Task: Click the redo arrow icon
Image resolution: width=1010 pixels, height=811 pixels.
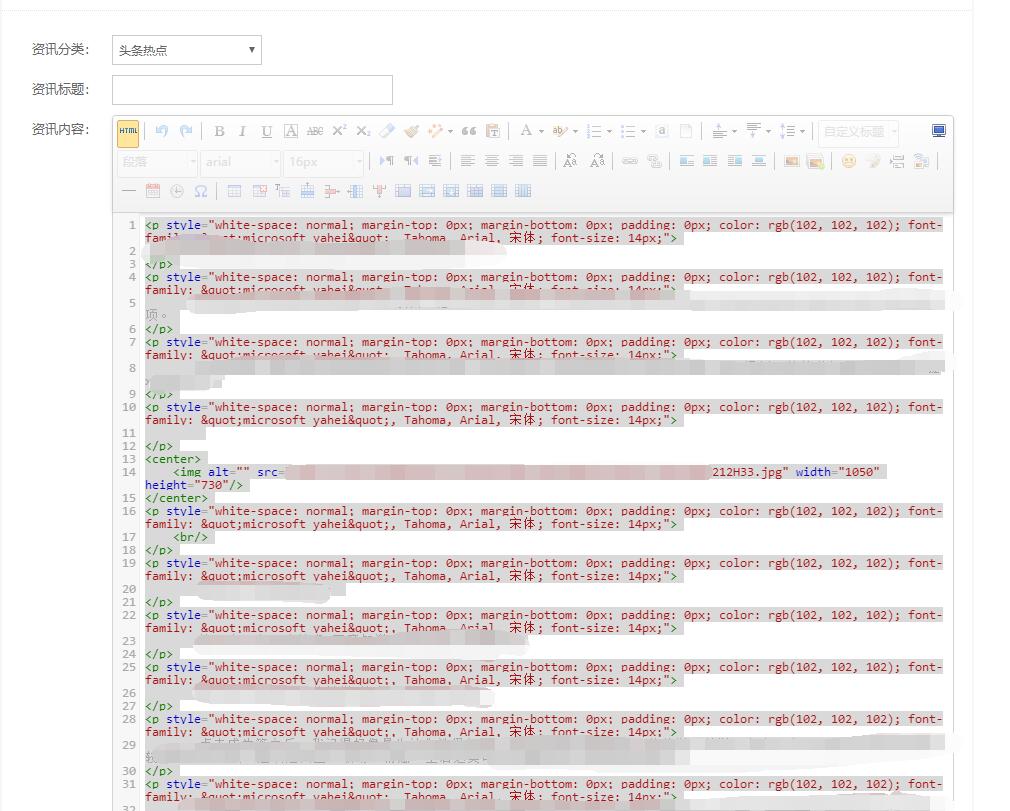Action: (x=186, y=131)
